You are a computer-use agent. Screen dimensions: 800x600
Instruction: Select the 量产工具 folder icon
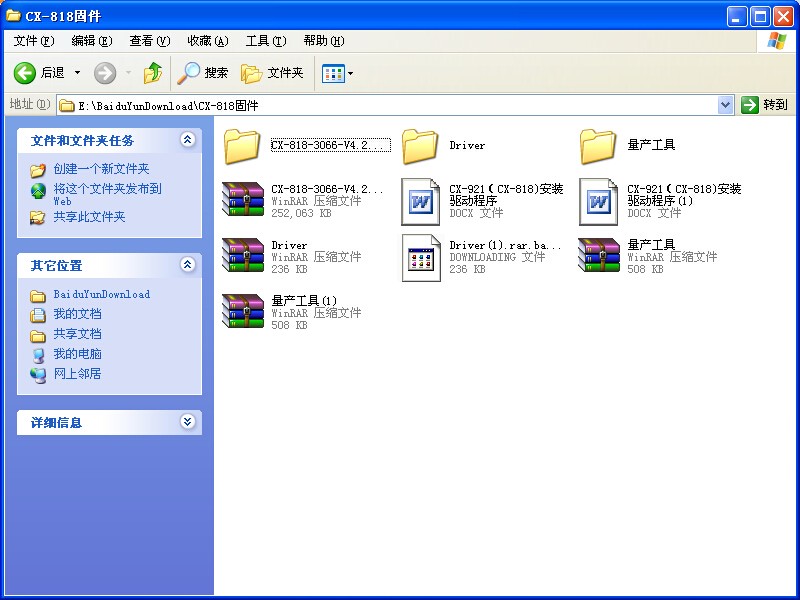(598, 146)
